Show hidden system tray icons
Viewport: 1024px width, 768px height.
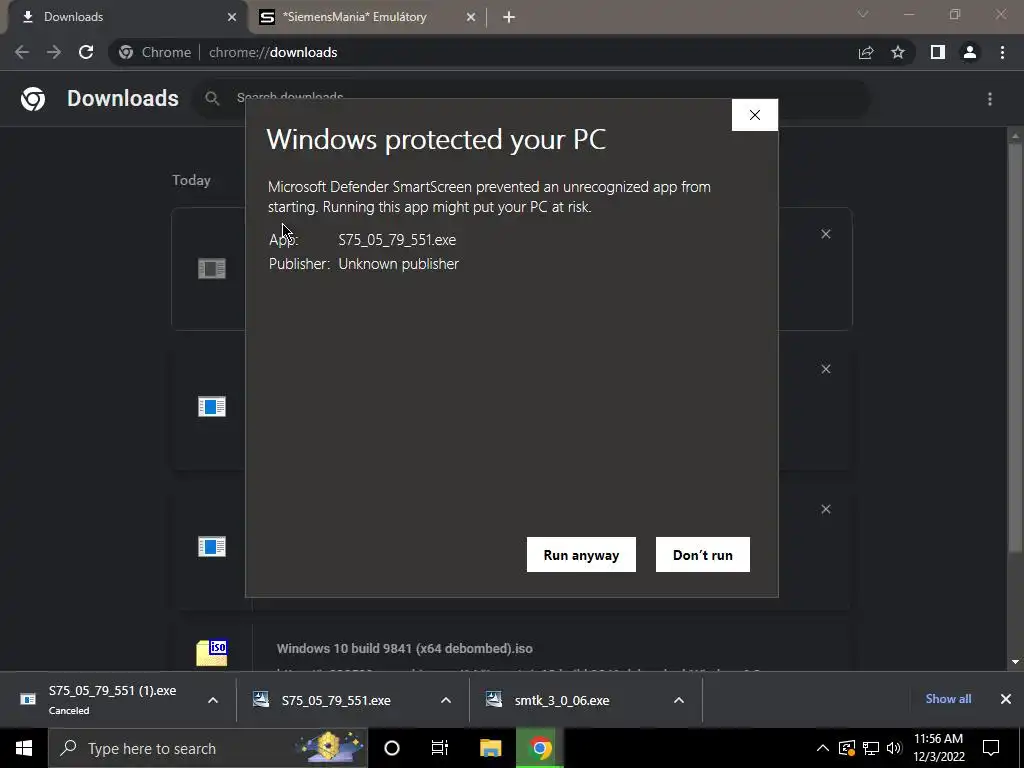point(823,748)
